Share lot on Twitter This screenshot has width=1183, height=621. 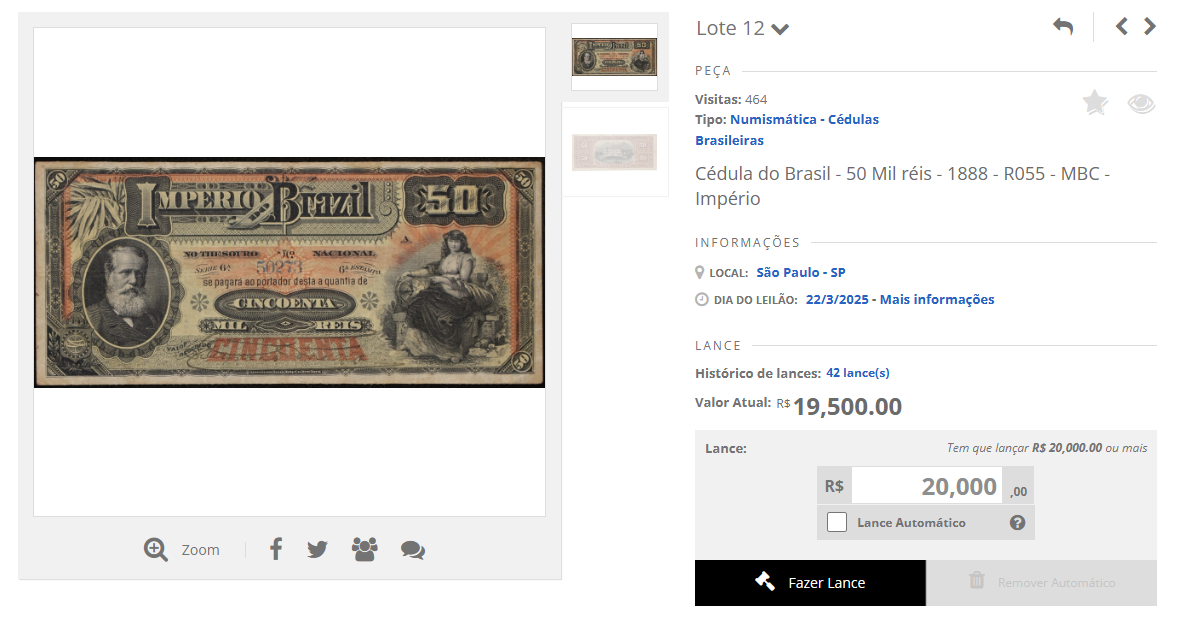point(318,549)
